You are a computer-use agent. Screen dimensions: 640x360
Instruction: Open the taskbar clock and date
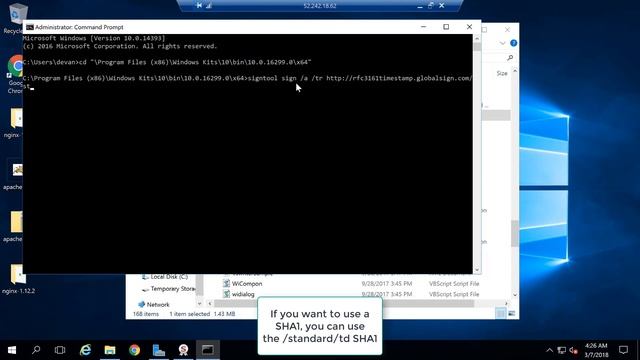pos(596,350)
